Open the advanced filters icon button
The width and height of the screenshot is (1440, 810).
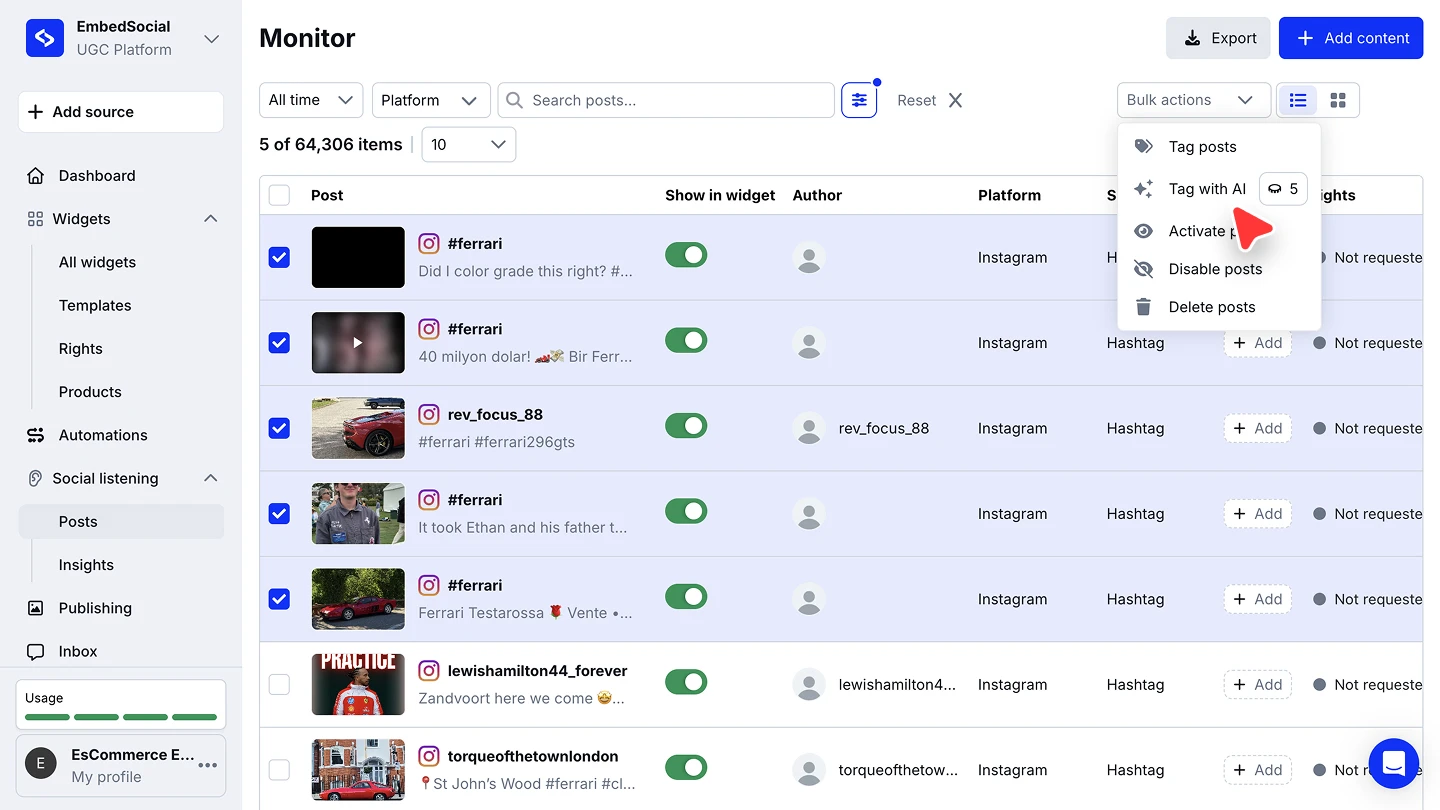click(x=859, y=100)
